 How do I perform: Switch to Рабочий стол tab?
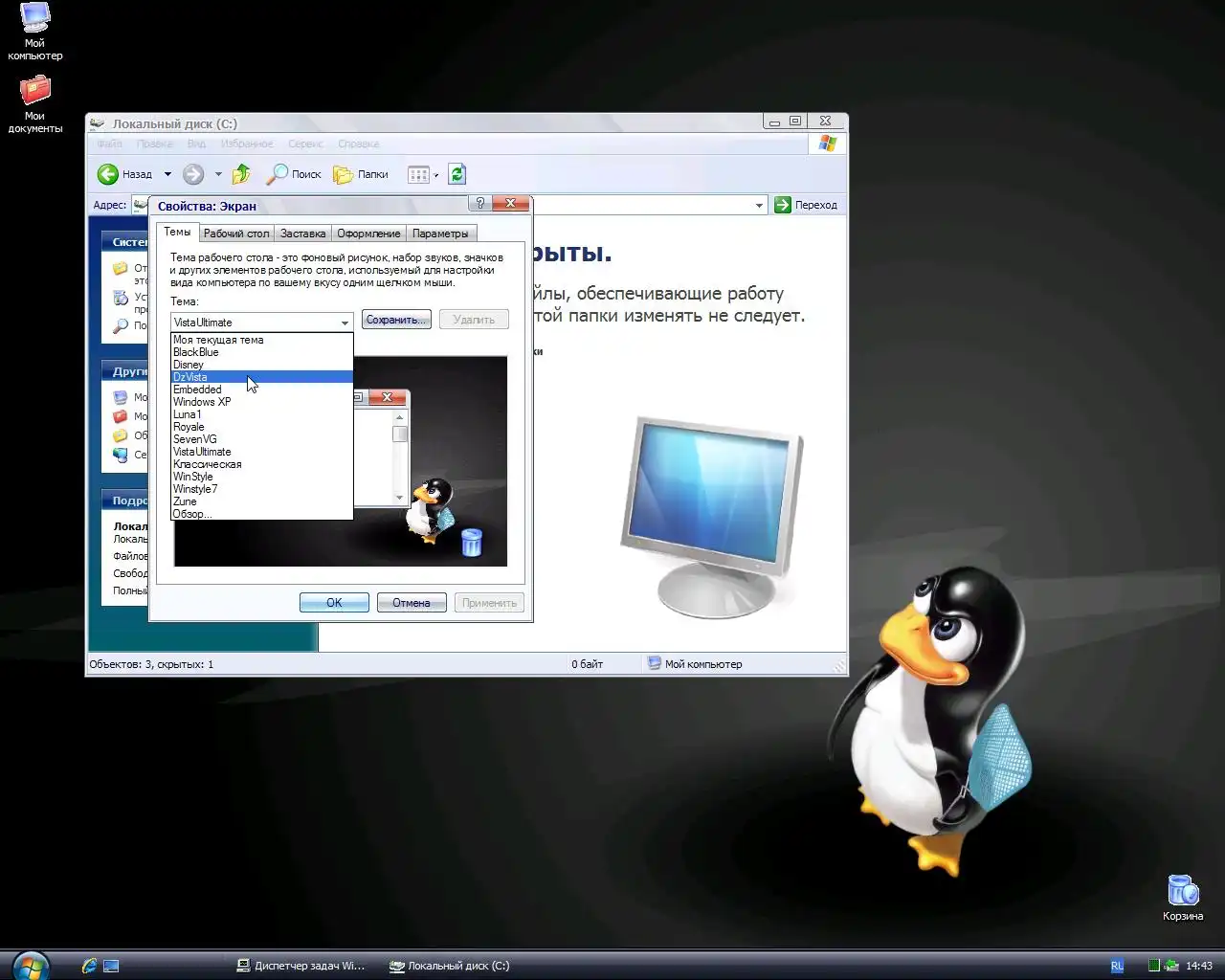pyautogui.click(x=236, y=234)
